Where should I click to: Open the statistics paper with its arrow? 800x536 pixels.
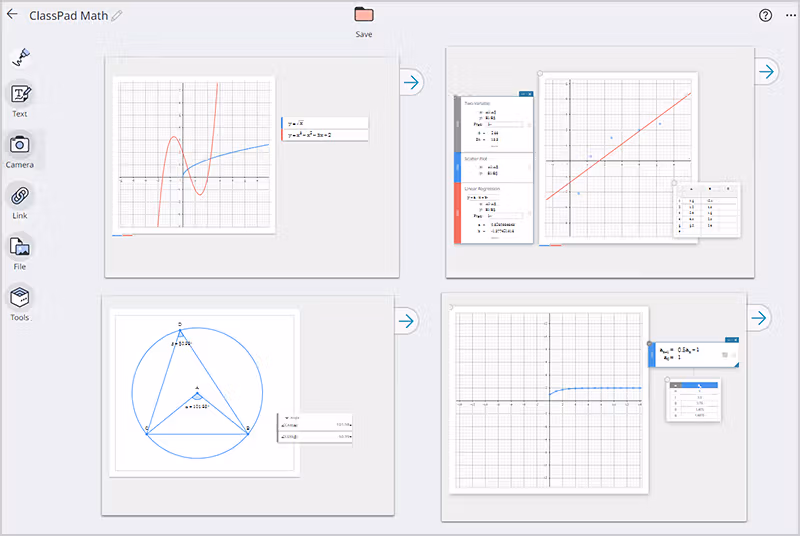766,71
